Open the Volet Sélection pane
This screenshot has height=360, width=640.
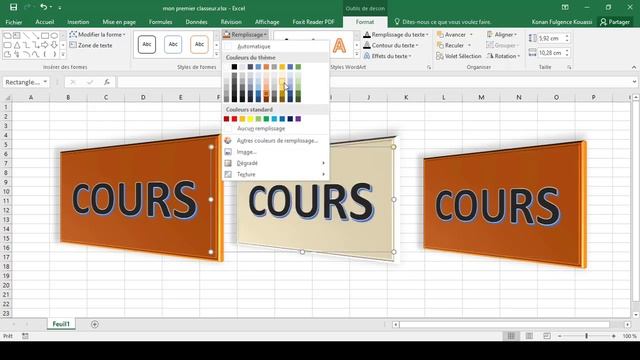459,56
